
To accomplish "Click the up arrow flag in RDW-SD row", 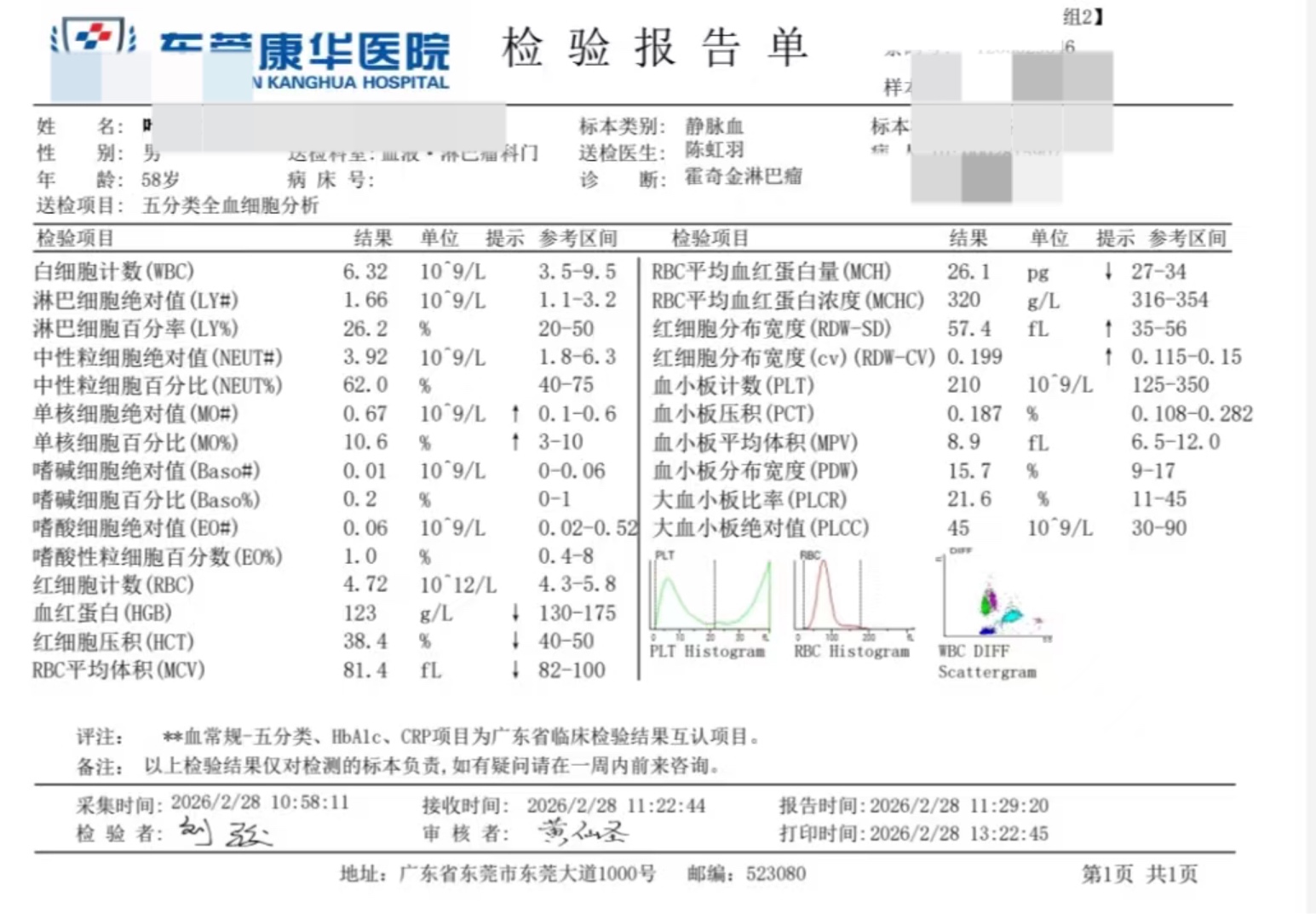I will [x=1107, y=329].
